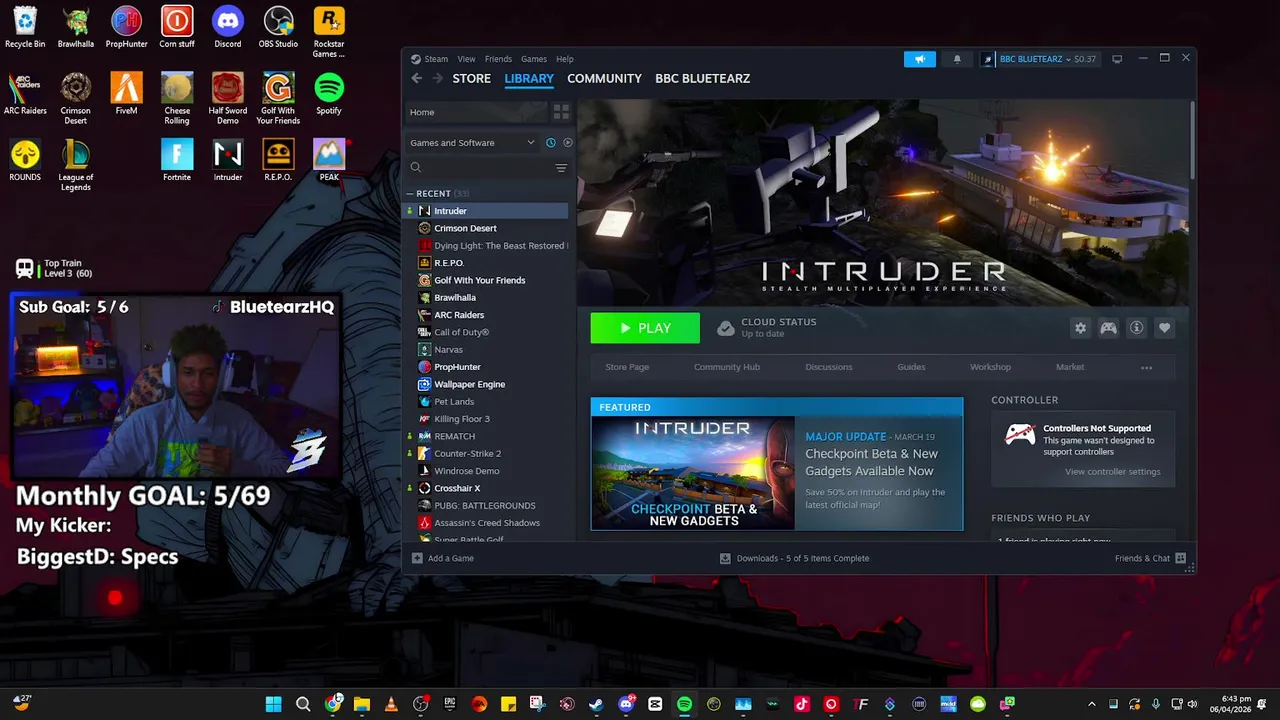Select Counter-Strike 2 in library list
The image size is (1280, 720).
487,454
